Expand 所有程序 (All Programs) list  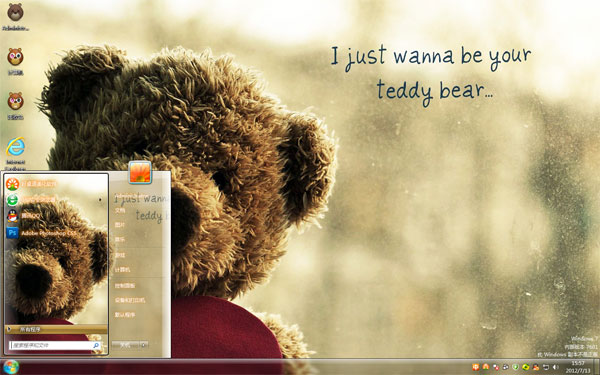pyautogui.click(x=56, y=329)
